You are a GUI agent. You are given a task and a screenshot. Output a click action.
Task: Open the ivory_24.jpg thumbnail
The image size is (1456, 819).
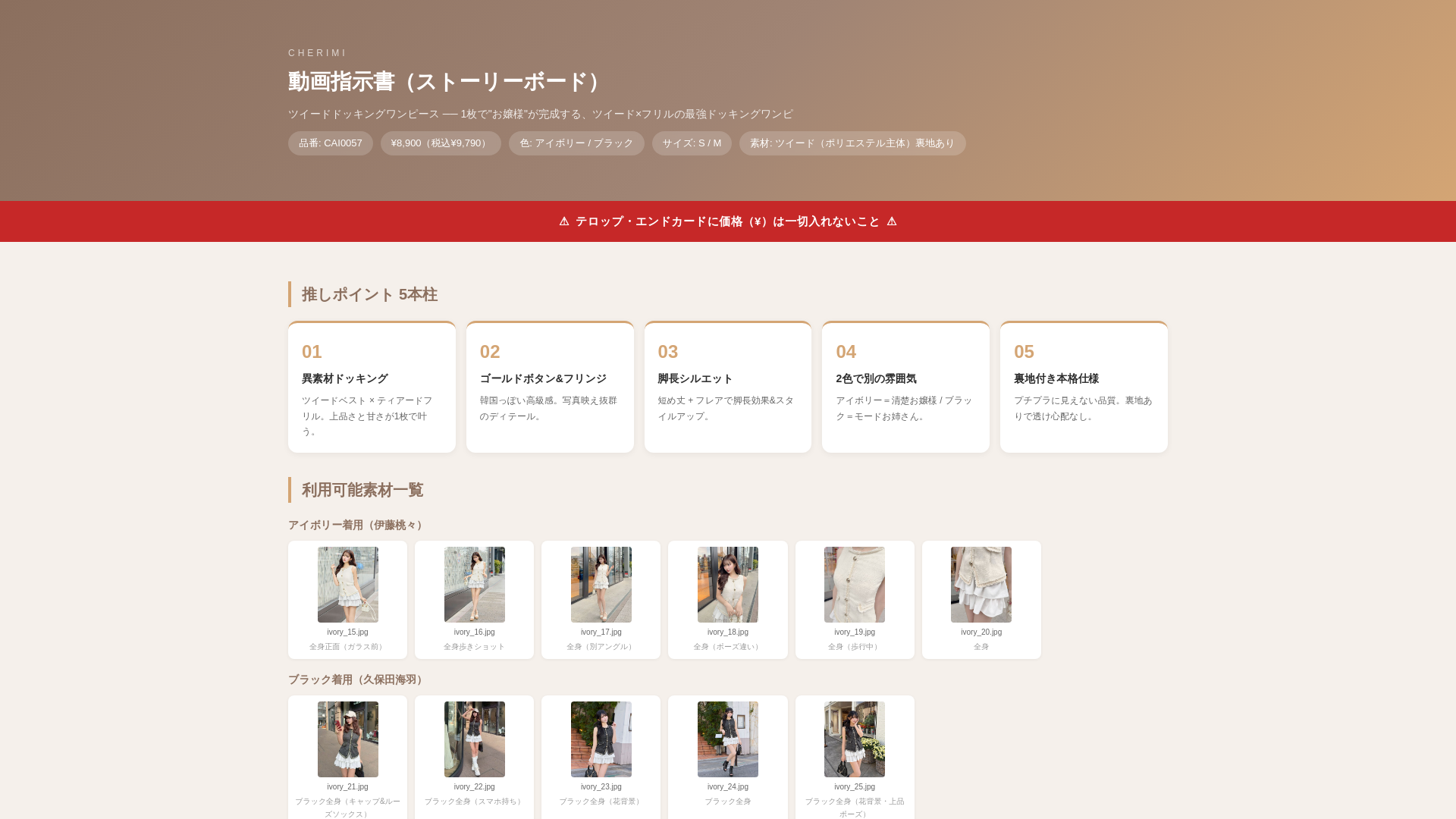point(727,739)
